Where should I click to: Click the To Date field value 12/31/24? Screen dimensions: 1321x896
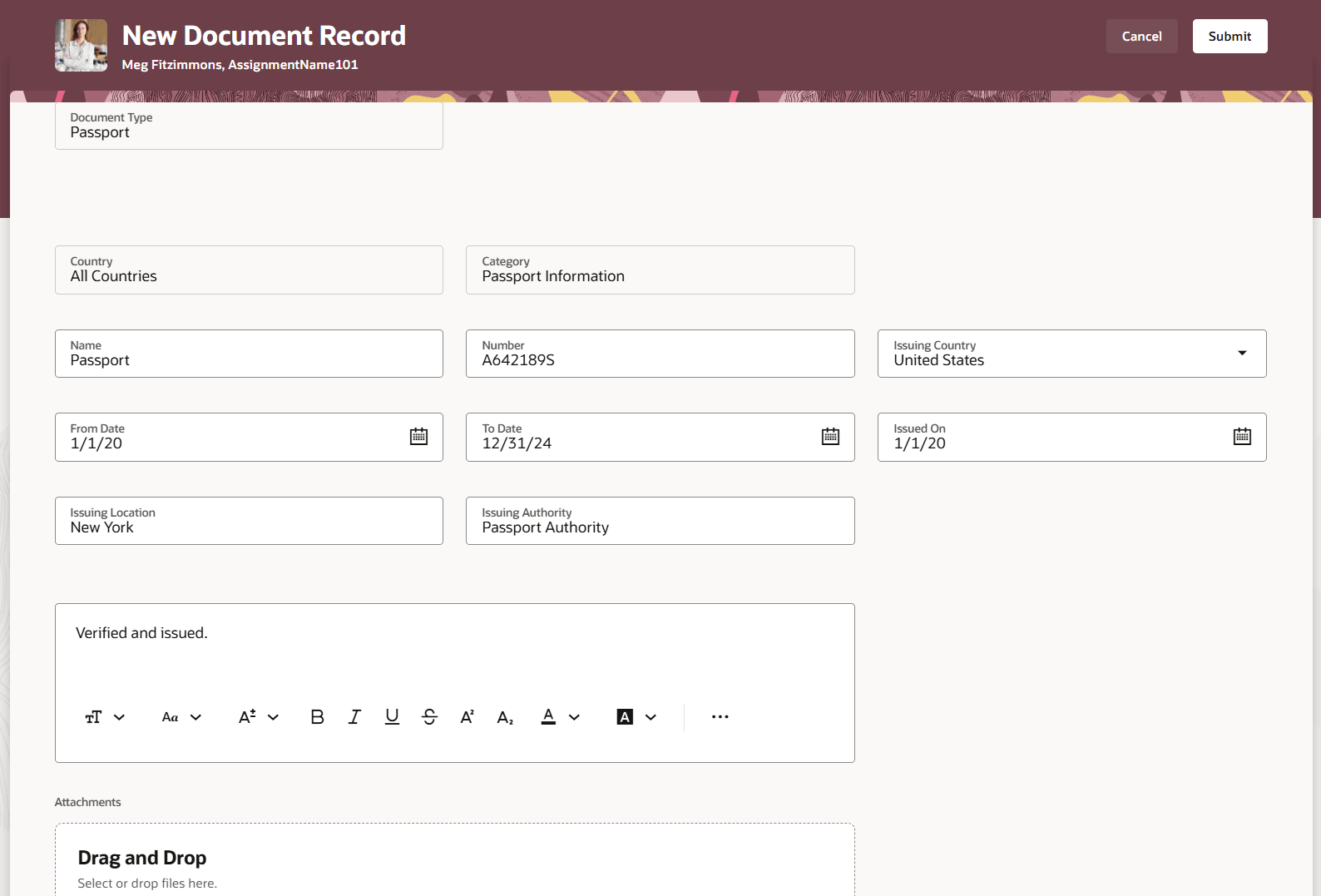click(517, 443)
